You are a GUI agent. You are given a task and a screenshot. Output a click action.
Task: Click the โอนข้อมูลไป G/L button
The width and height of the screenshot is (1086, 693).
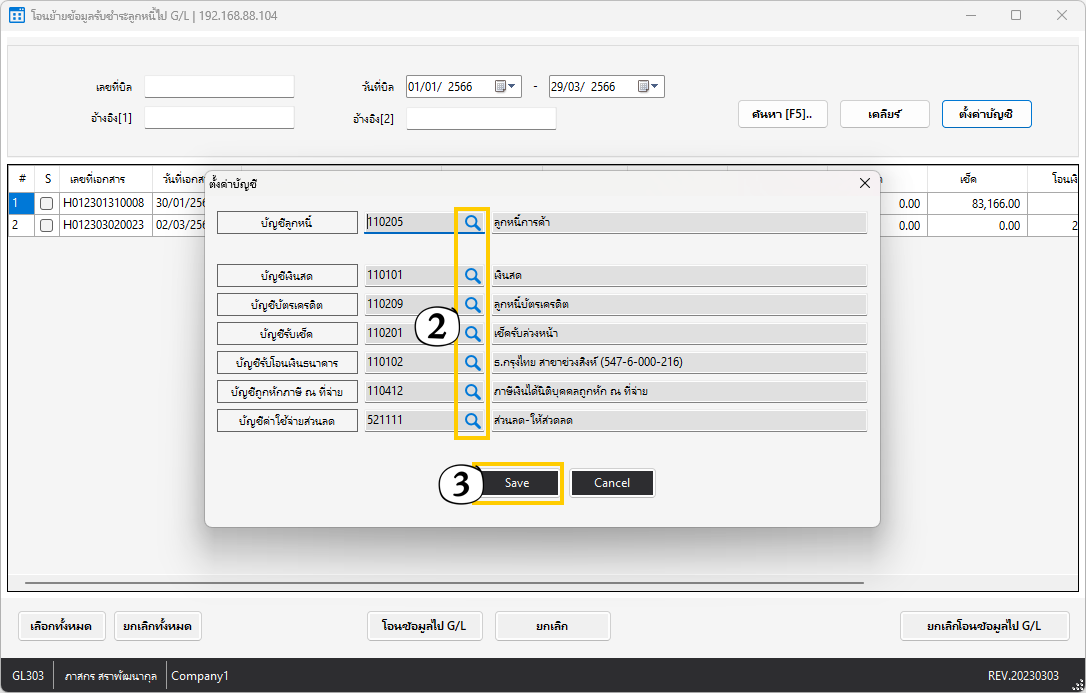pyautogui.click(x=424, y=626)
